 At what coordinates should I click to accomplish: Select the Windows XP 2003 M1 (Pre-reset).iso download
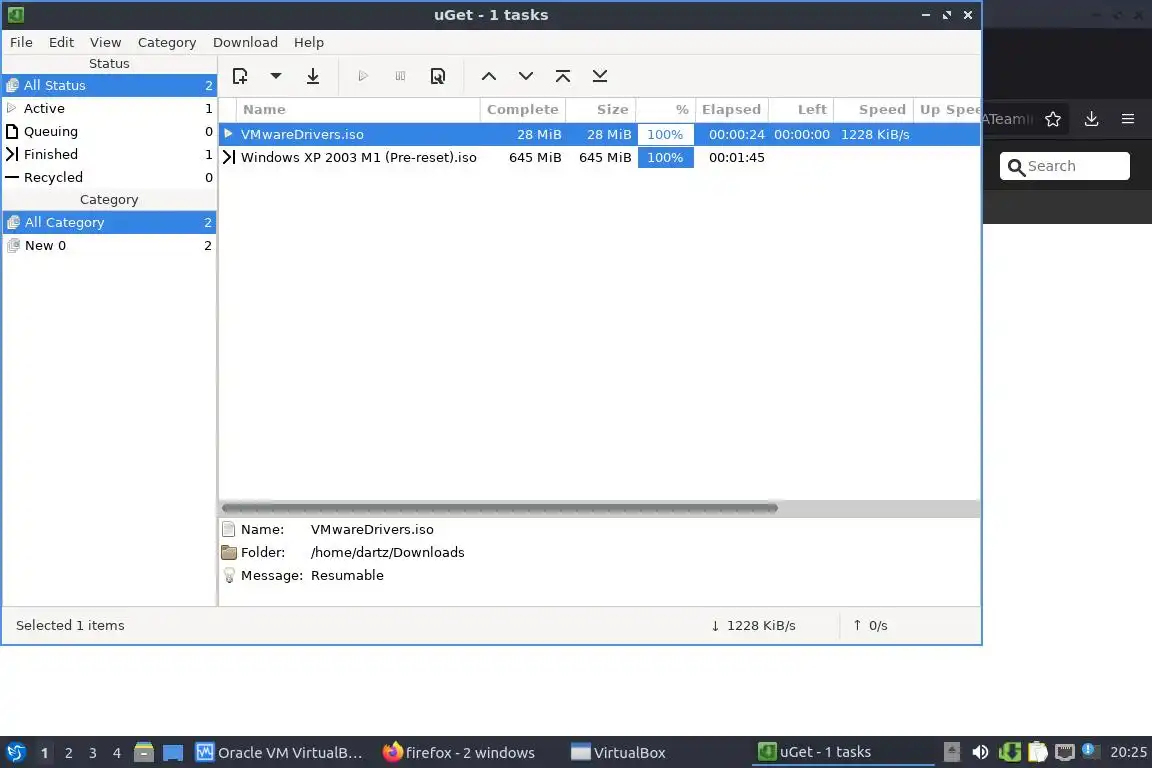pos(359,157)
